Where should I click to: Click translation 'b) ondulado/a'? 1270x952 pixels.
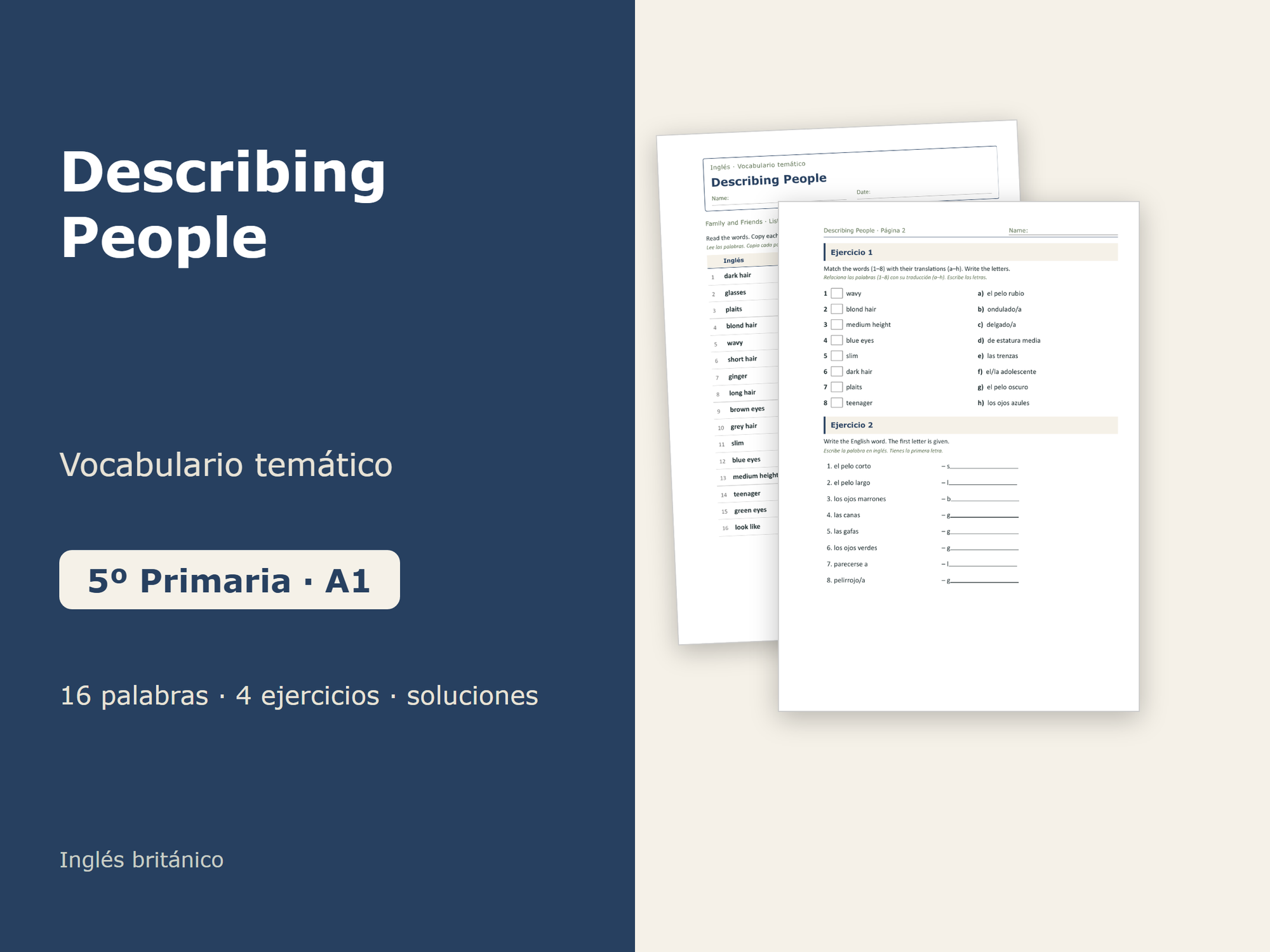[999, 309]
